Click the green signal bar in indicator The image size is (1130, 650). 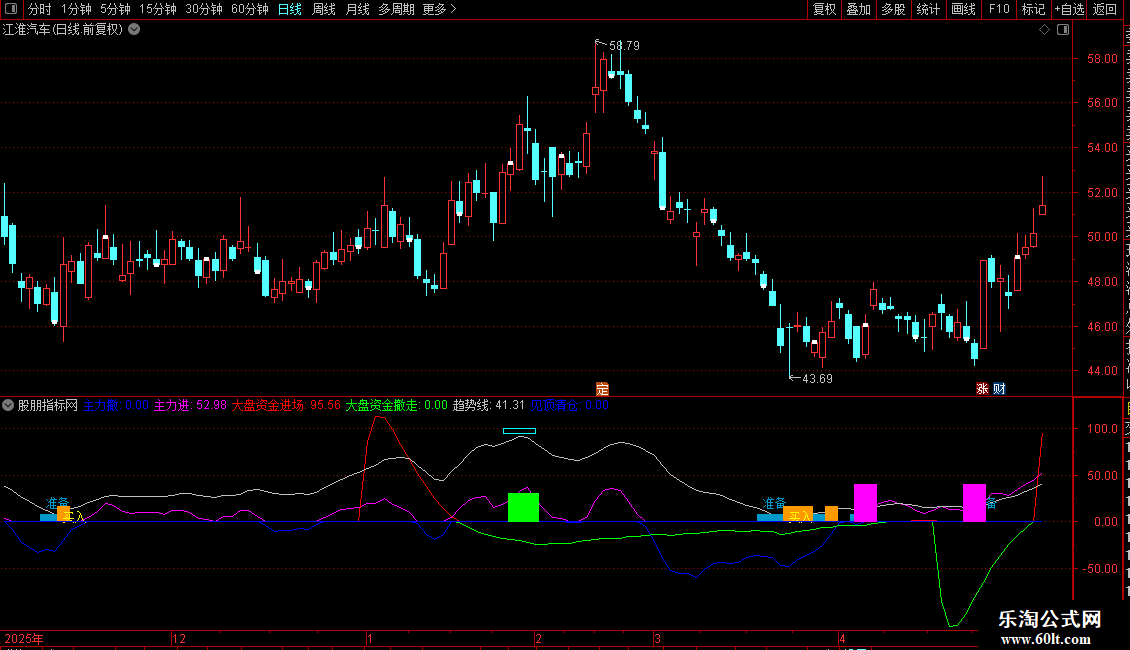click(x=523, y=507)
